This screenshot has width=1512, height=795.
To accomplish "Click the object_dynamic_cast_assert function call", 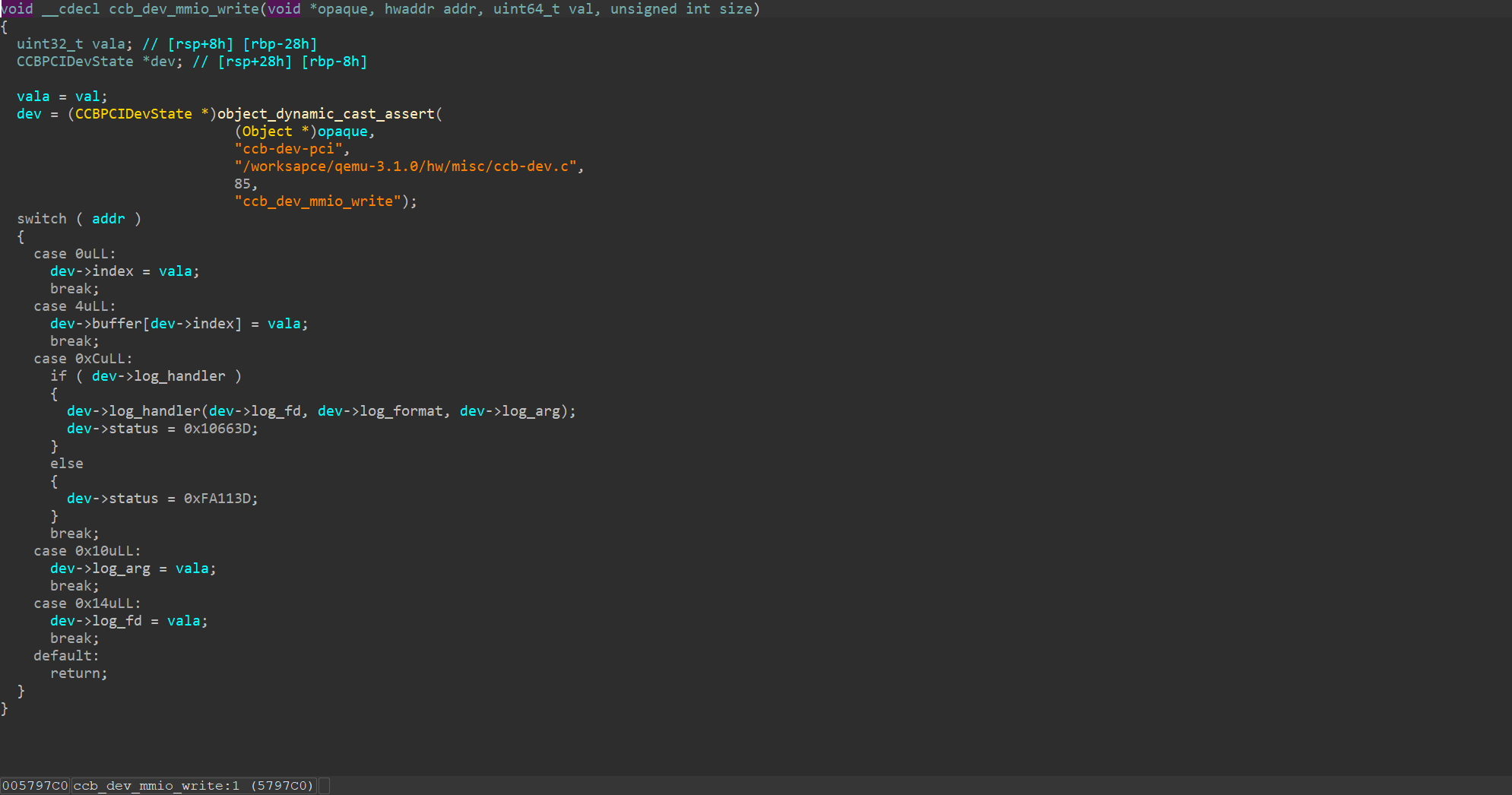I will point(325,114).
